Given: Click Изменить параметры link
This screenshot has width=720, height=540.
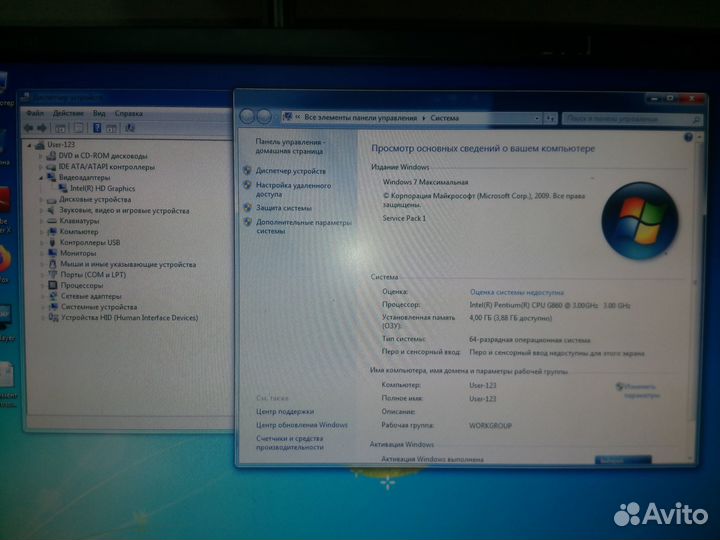Looking at the screenshot, I should click(641, 391).
